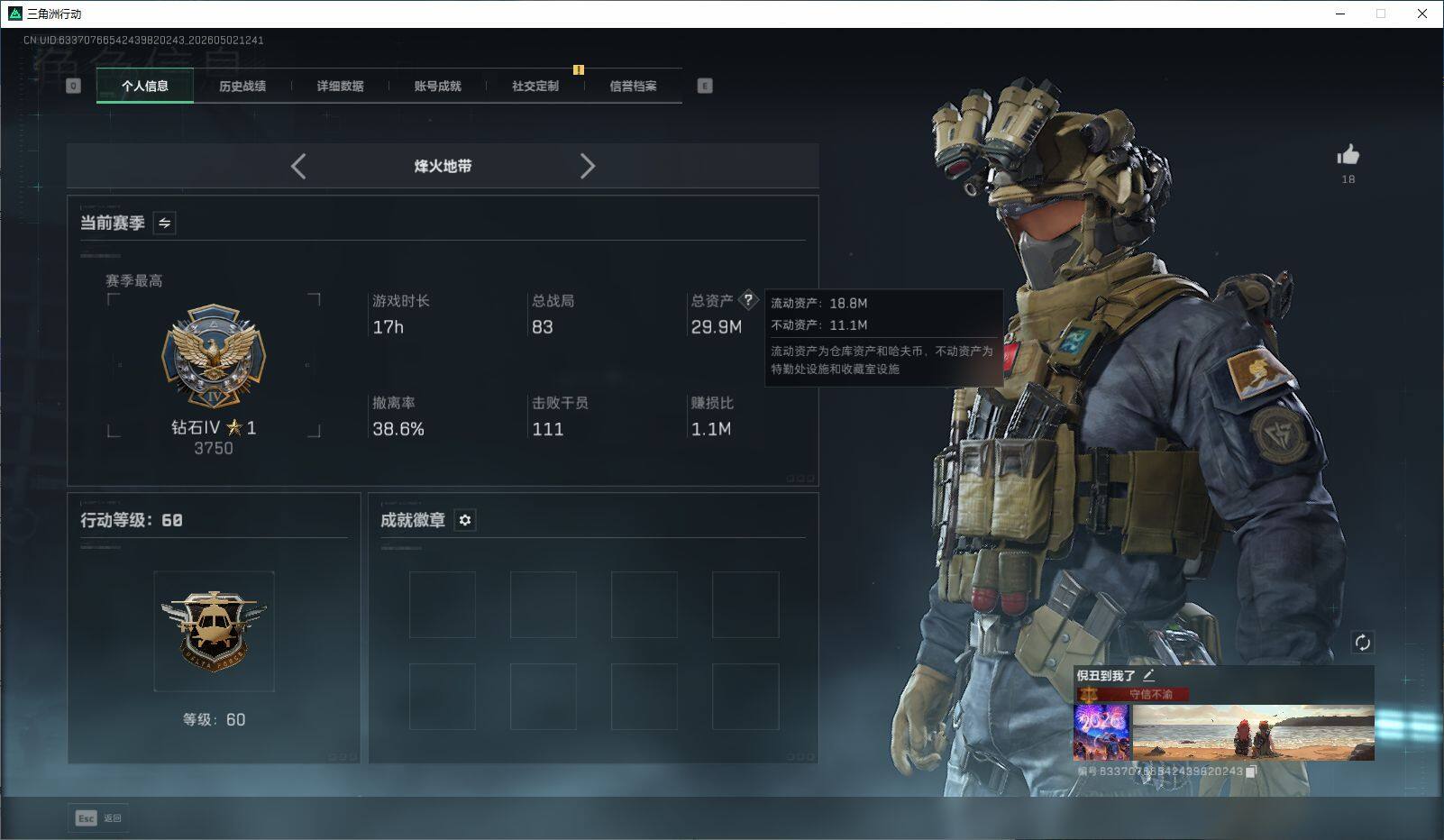Click the notification marker above 社交定制

coord(579,69)
